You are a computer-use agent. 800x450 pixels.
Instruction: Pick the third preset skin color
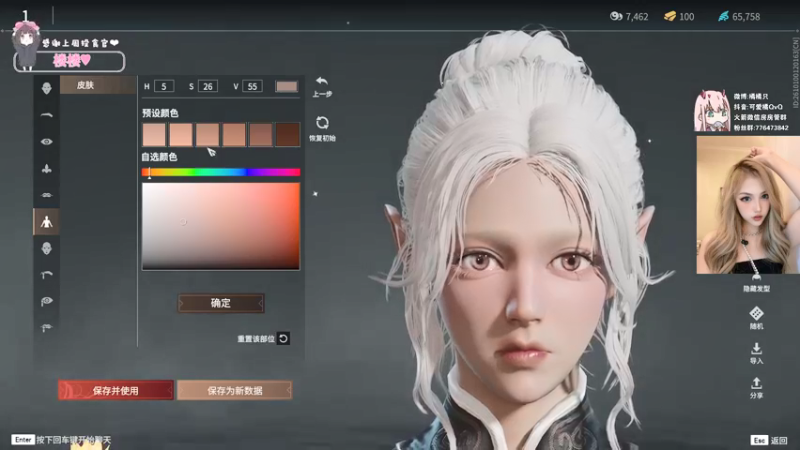tap(208, 134)
